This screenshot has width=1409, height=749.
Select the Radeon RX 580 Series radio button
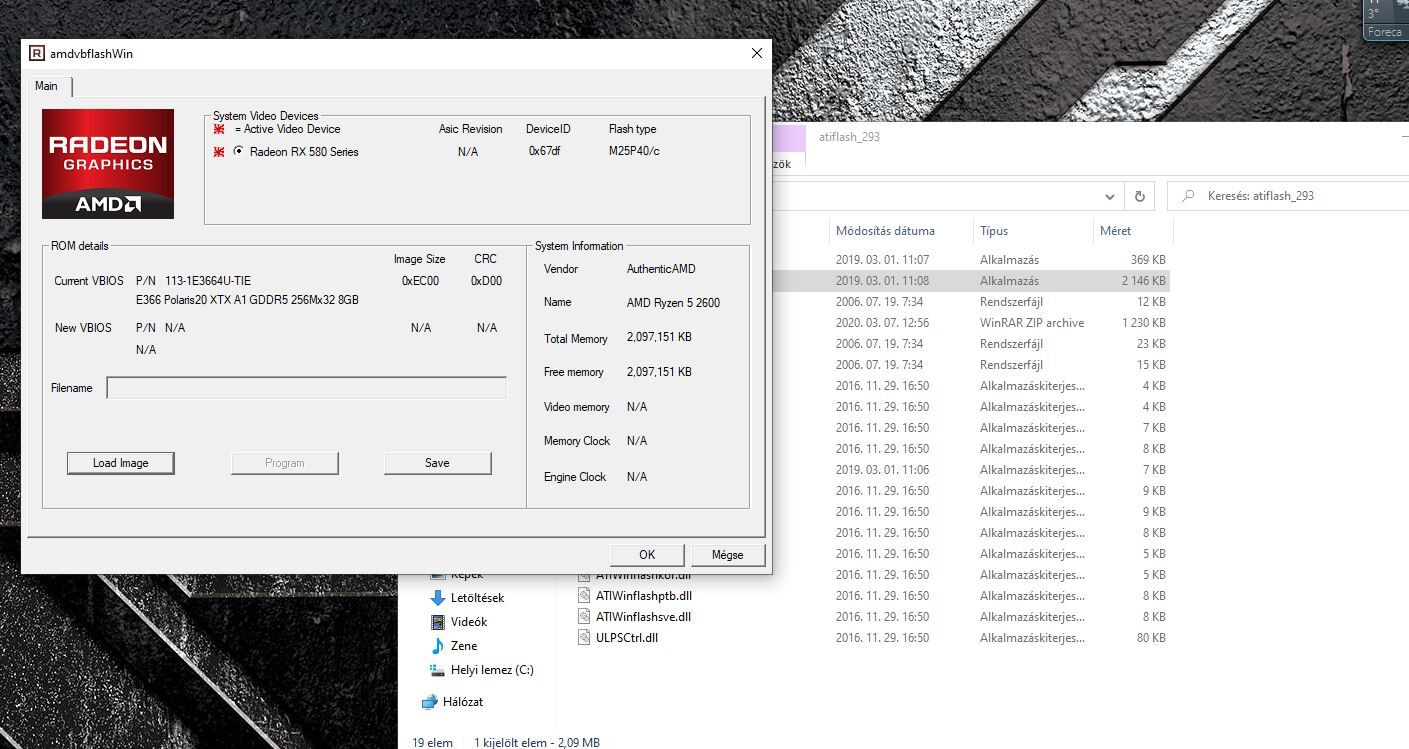238,151
